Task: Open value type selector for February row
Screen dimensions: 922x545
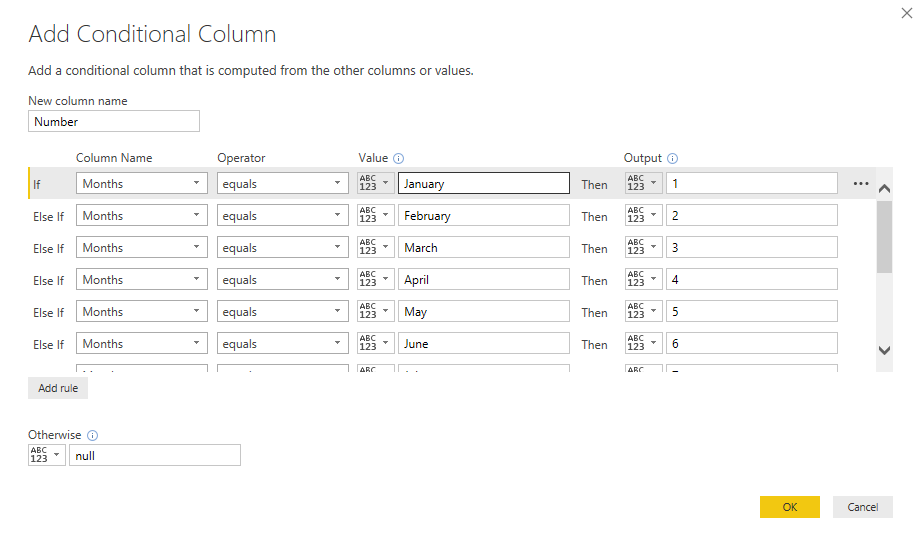Action: click(x=376, y=215)
